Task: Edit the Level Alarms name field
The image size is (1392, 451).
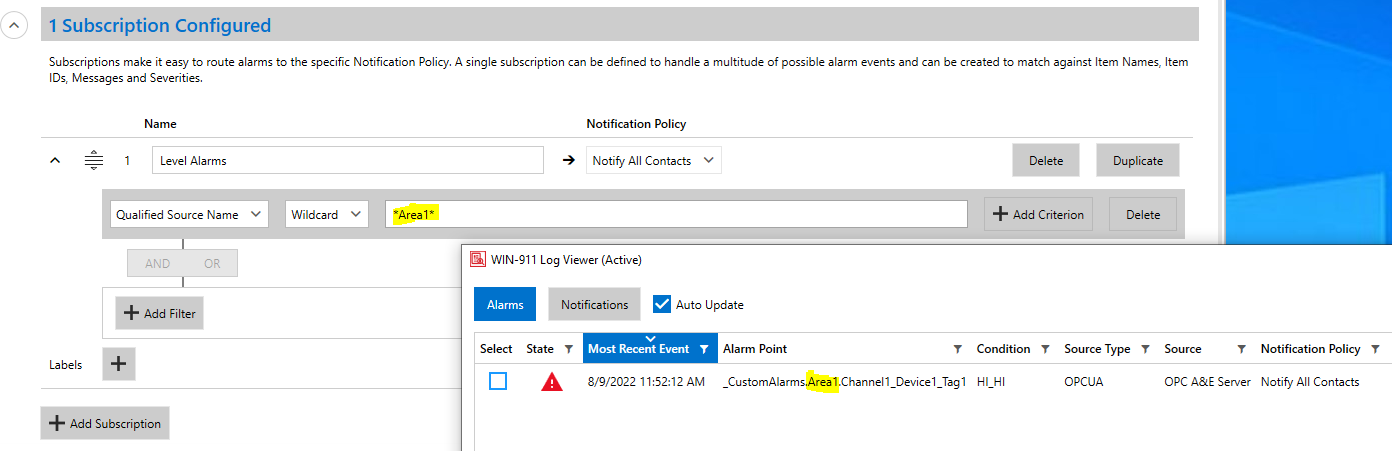Action: click(348, 160)
